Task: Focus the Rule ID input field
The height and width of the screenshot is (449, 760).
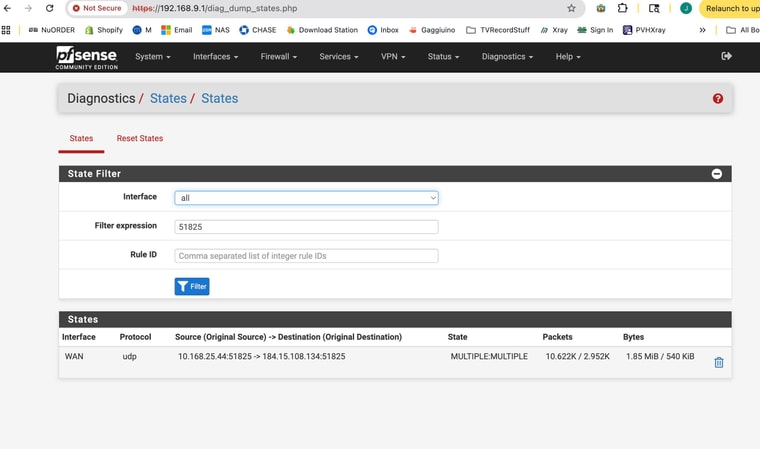Action: click(306, 256)
